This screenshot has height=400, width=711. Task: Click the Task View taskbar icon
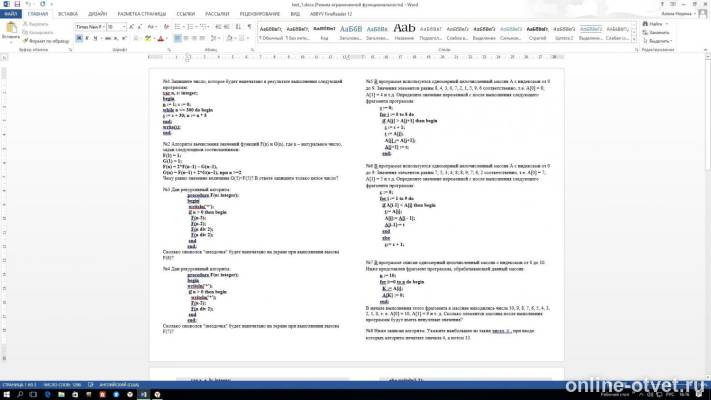tap(33, 395)
